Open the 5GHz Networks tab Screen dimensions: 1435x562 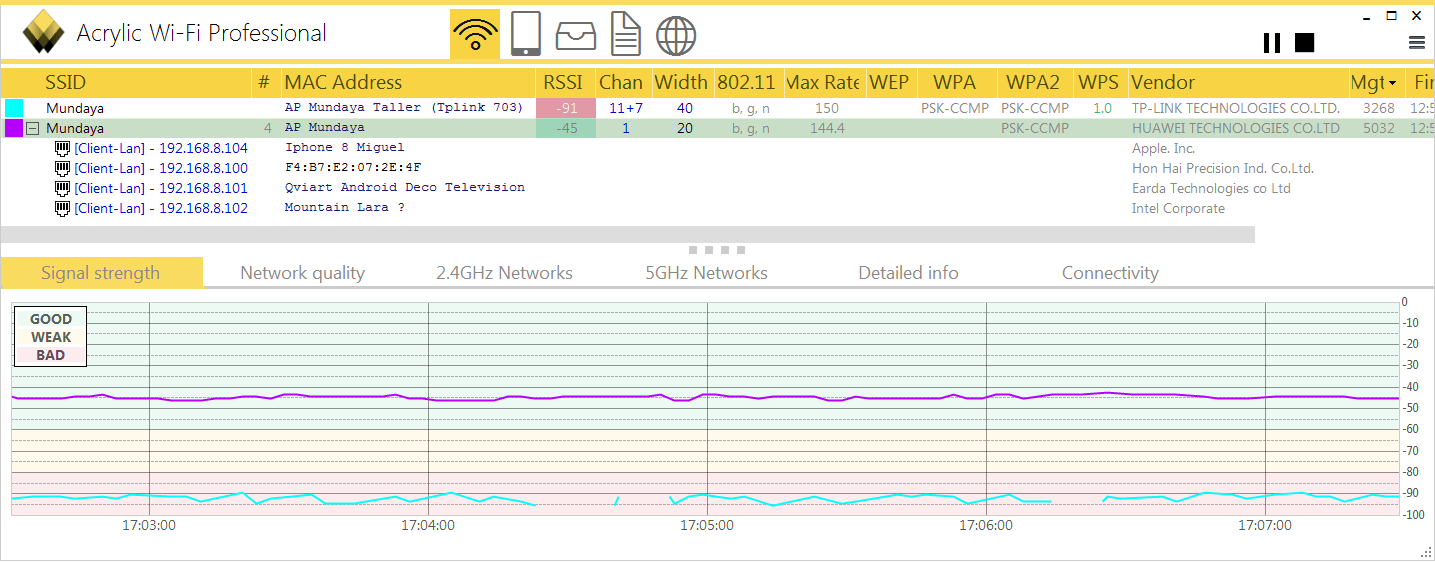pyautogui.click(x=706, y=273)
